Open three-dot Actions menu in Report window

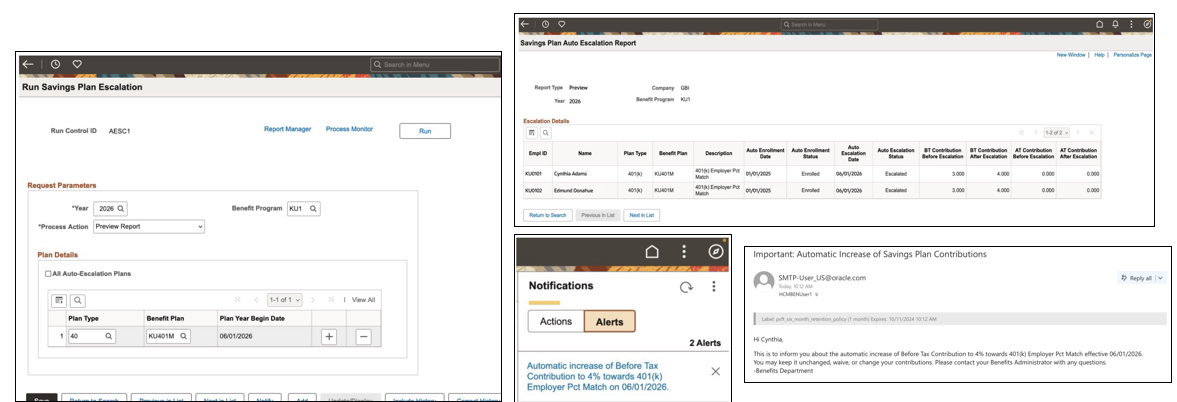point(1132,24)
